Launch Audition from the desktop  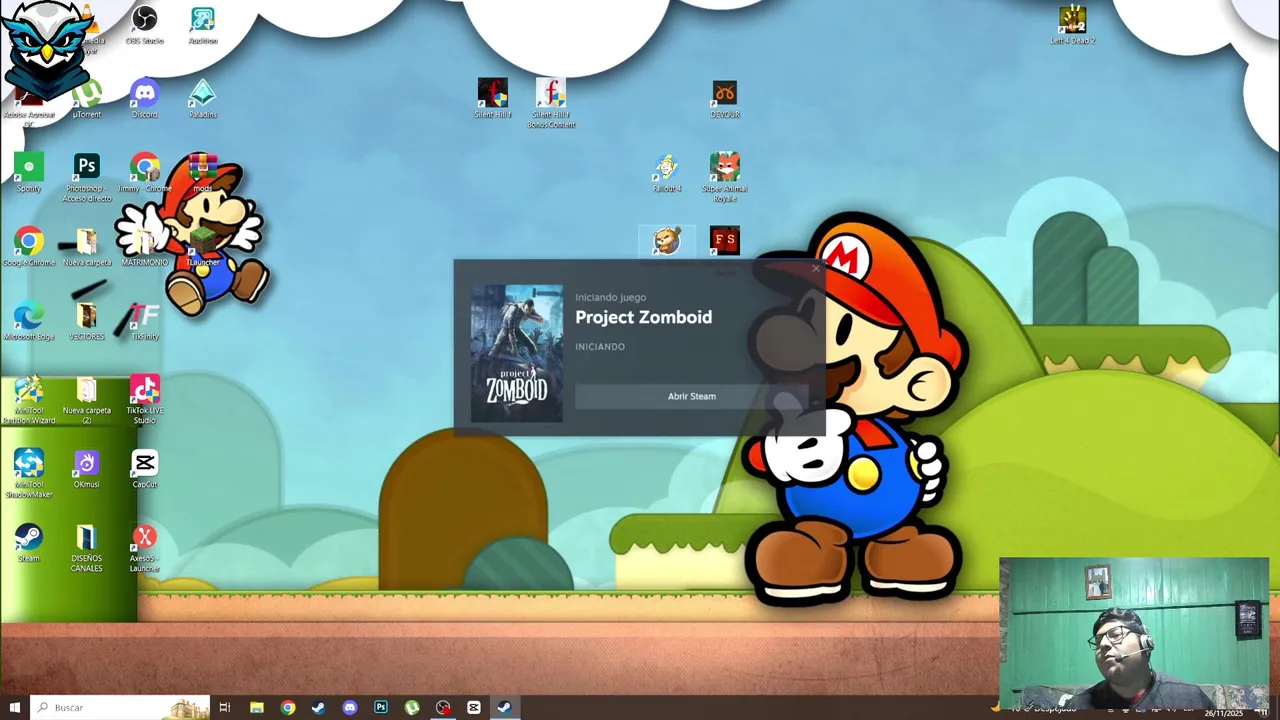click(203, 26)
